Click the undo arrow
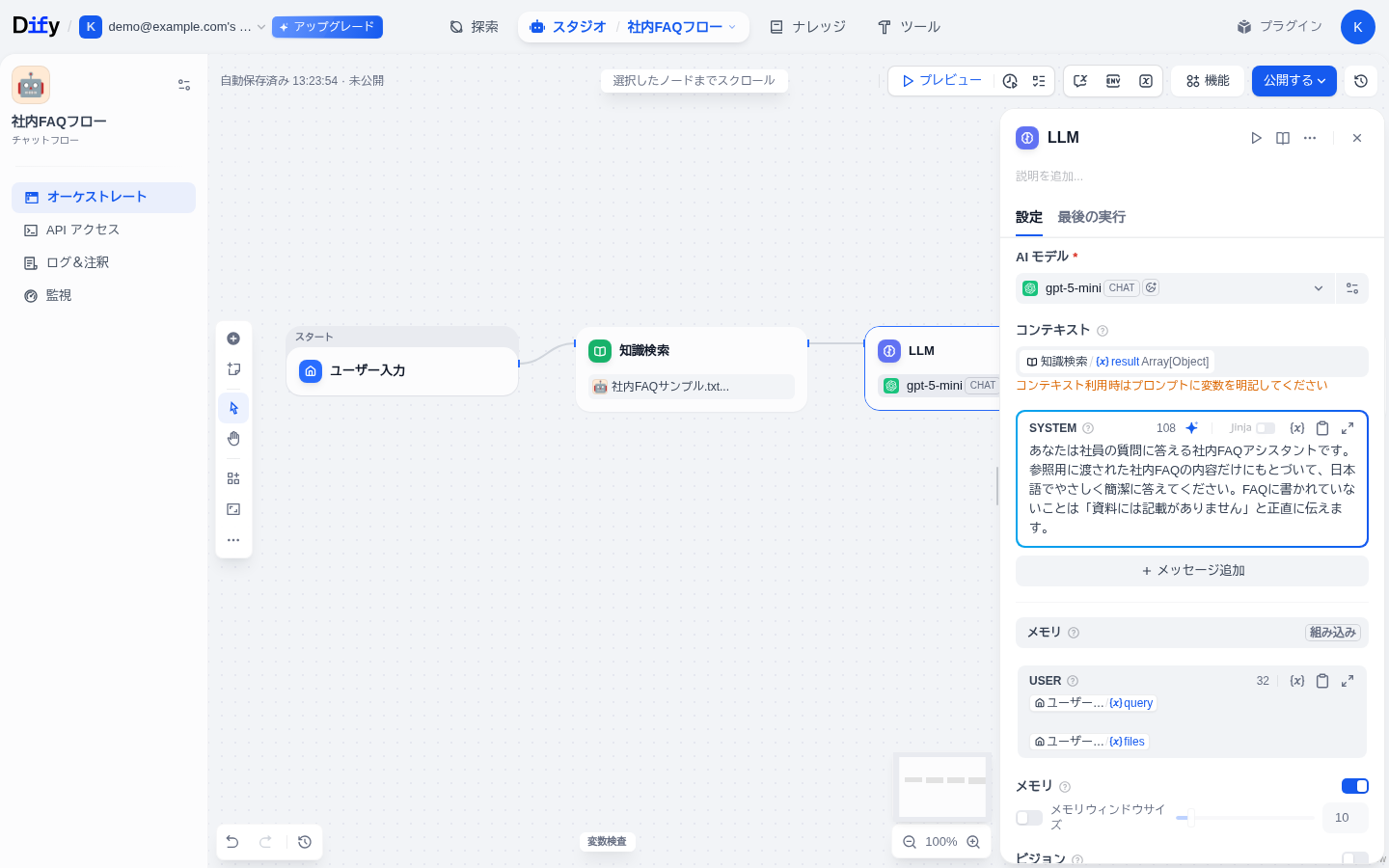This screenshot has height=868, width=1389. point(232,842)
